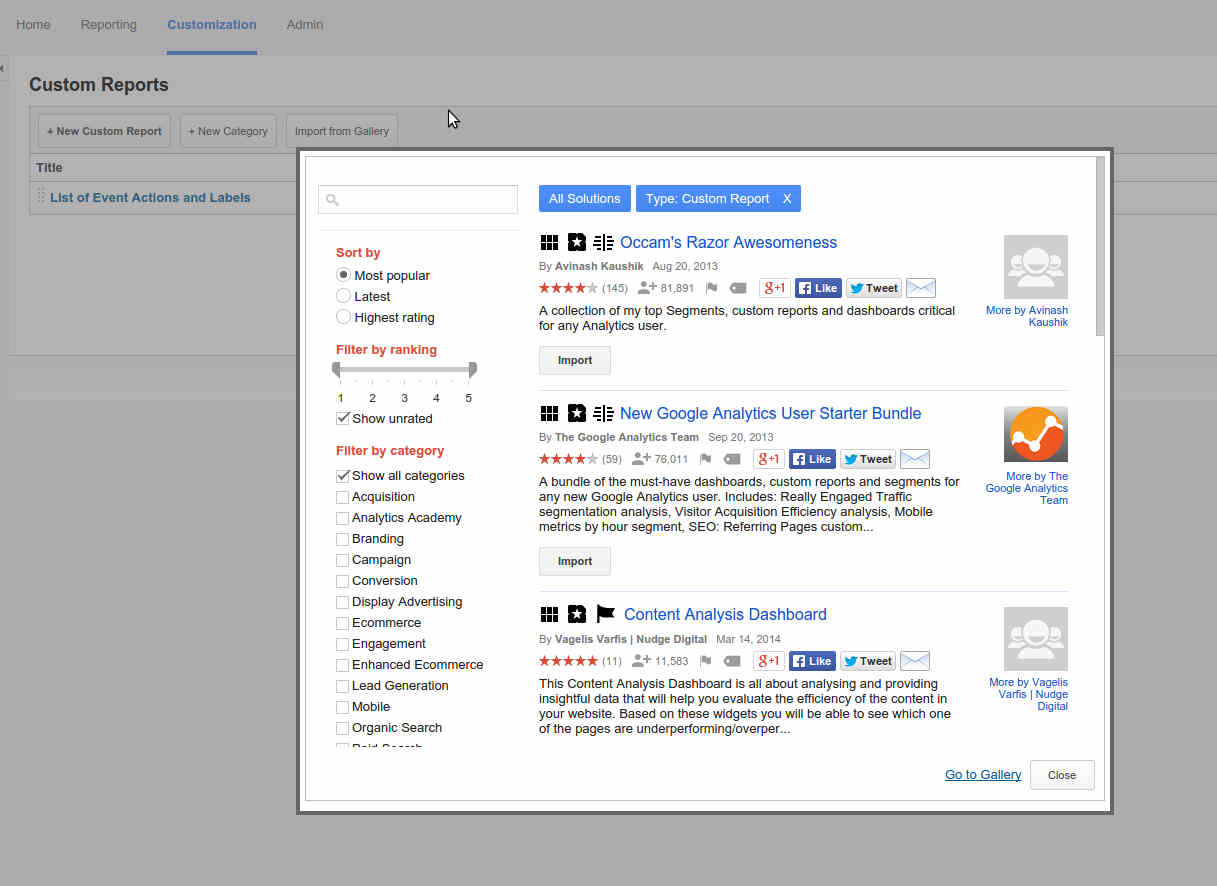Image resolution: width=1217 pixels, height=886 pixels.
Task: Go to the Admin tab
Action: pos(305,25)
